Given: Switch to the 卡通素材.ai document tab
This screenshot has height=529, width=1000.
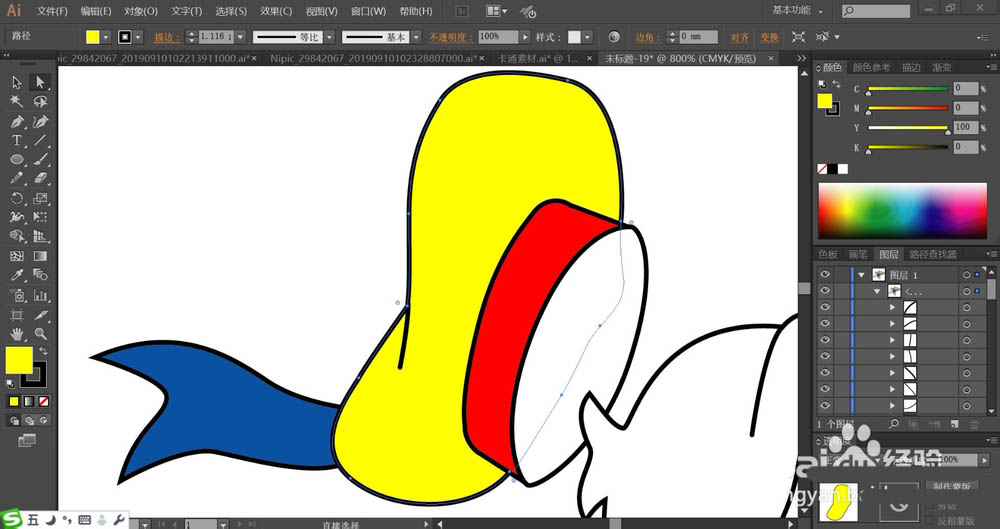Looking at the screenshot, I should point(538,58).
